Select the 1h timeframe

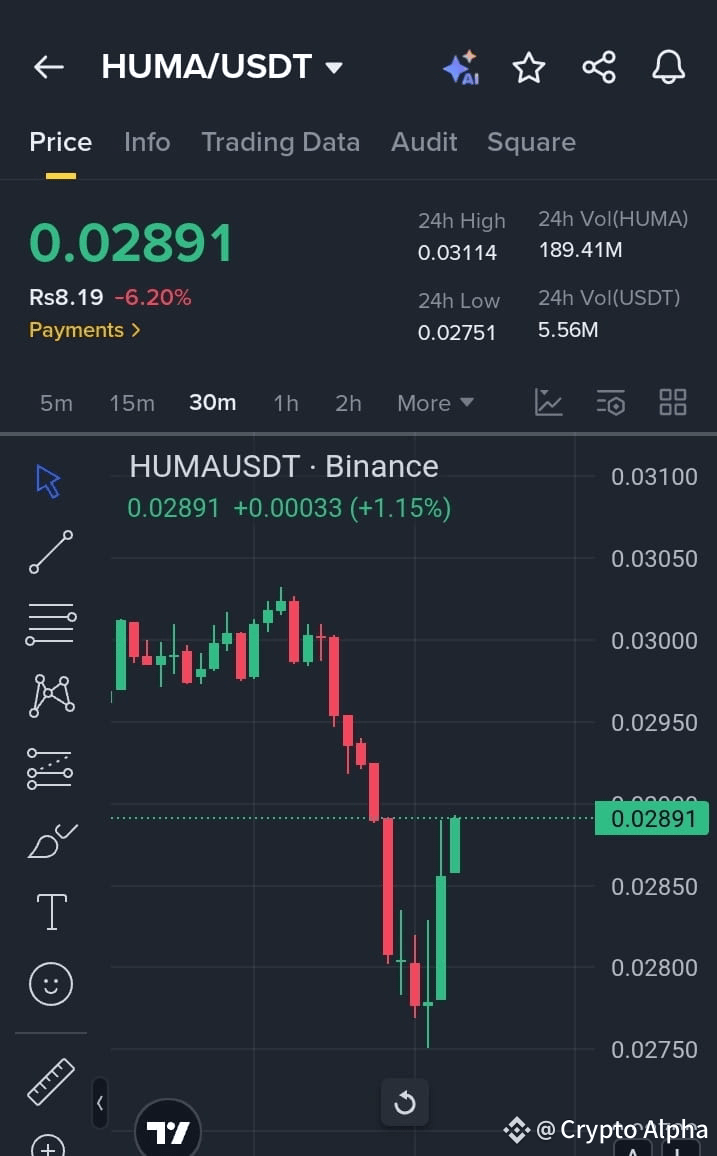pyautogui.click(x=286, y=403)
